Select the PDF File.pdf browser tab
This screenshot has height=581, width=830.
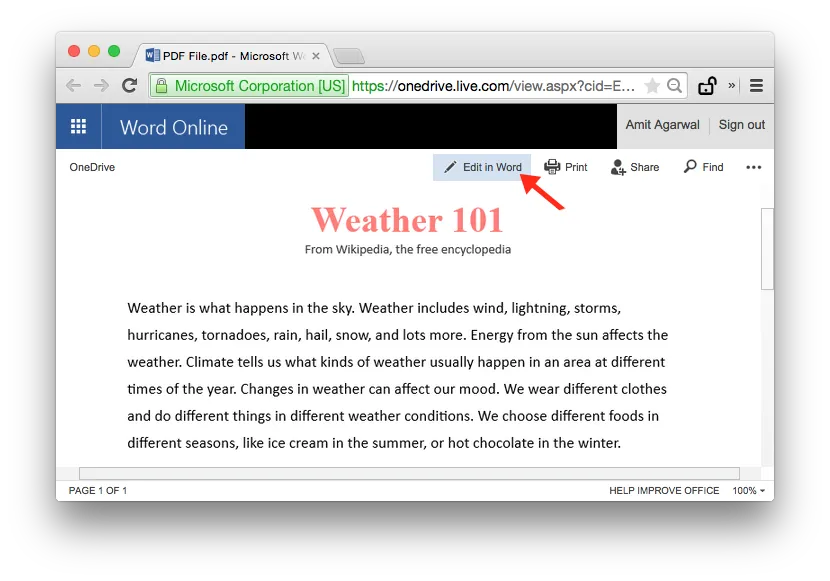click(230, 56)
